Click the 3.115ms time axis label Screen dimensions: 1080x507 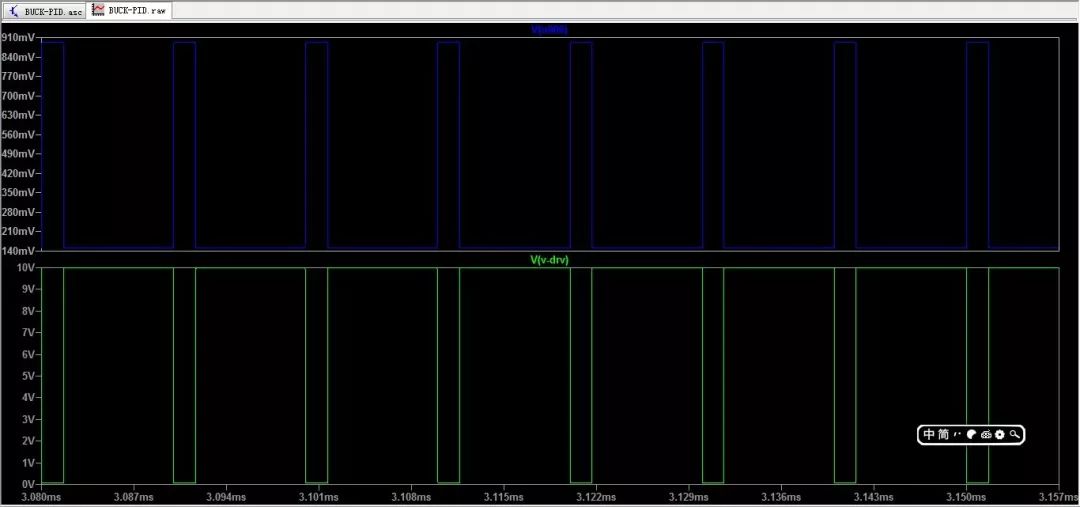[x=503, y=497]
